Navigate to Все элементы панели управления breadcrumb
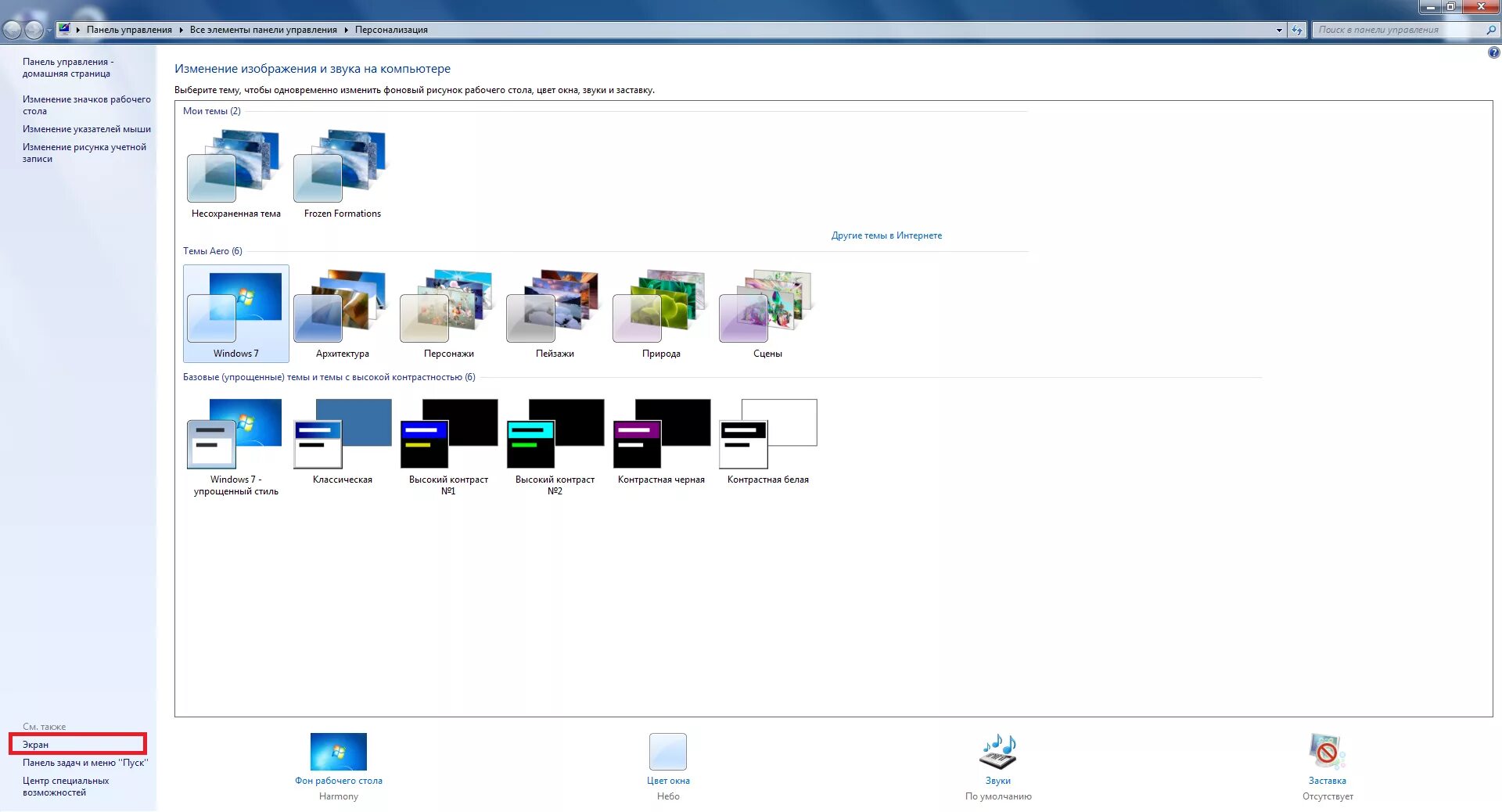Image resolution: width=1502 pixels, height=812 pixels. pyautogui.click(x=263, y=30)
